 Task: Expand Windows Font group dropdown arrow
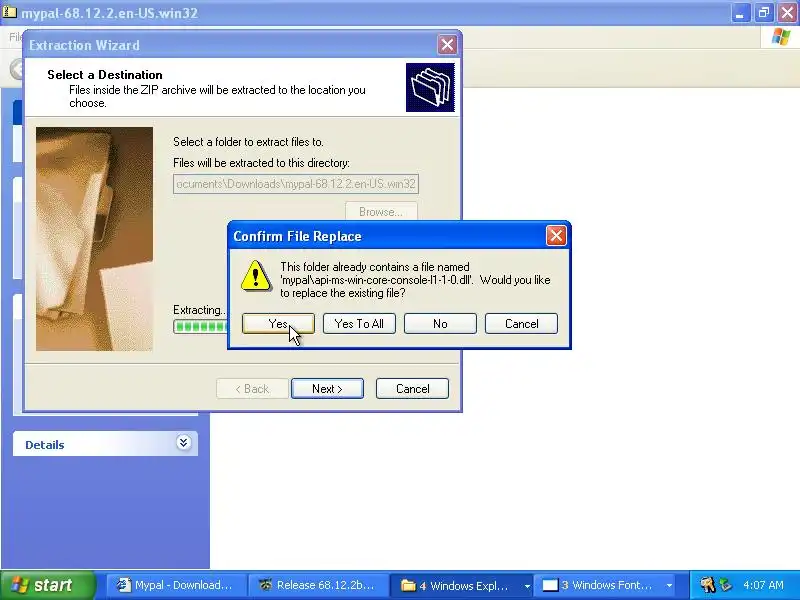669,586
